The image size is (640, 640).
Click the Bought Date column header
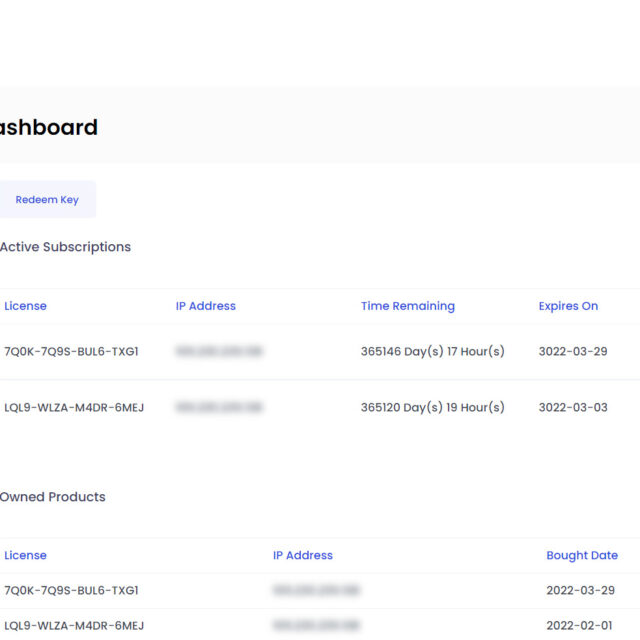coord(582,555)
